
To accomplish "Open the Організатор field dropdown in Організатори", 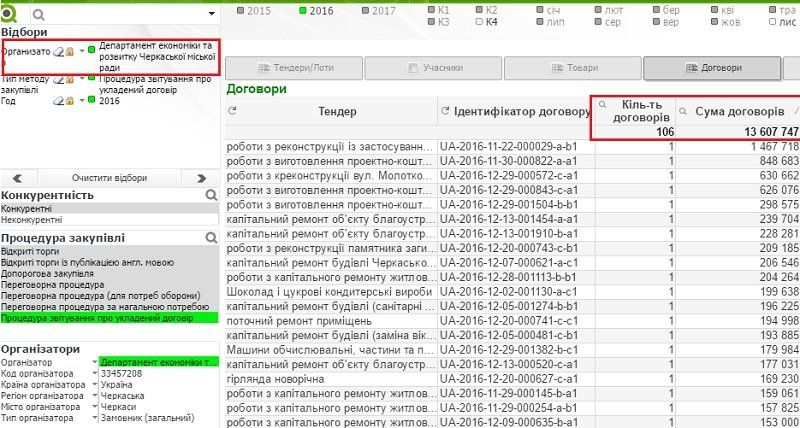I will (95, 362).
